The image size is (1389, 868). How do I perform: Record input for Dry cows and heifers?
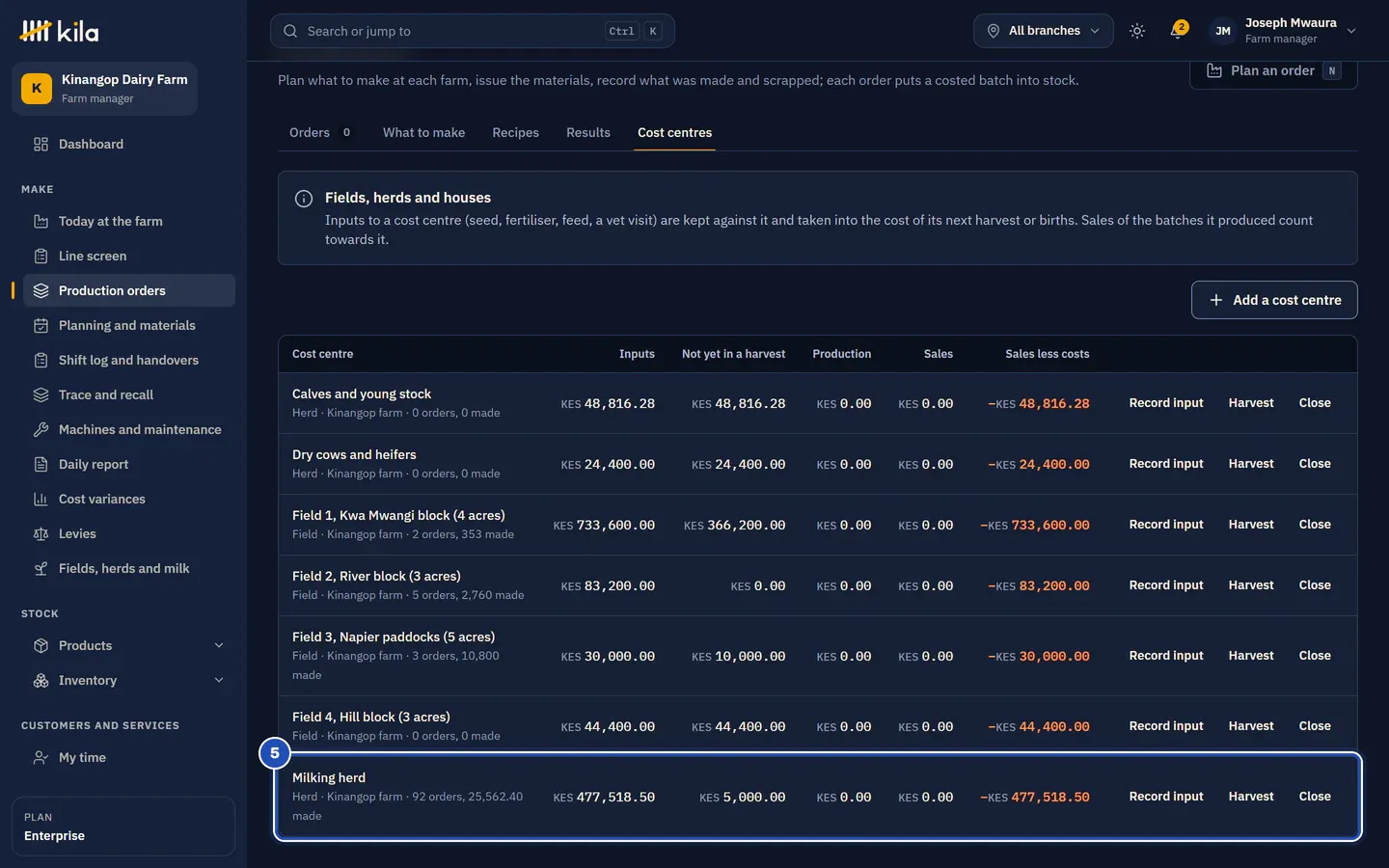click(1166, 464)
